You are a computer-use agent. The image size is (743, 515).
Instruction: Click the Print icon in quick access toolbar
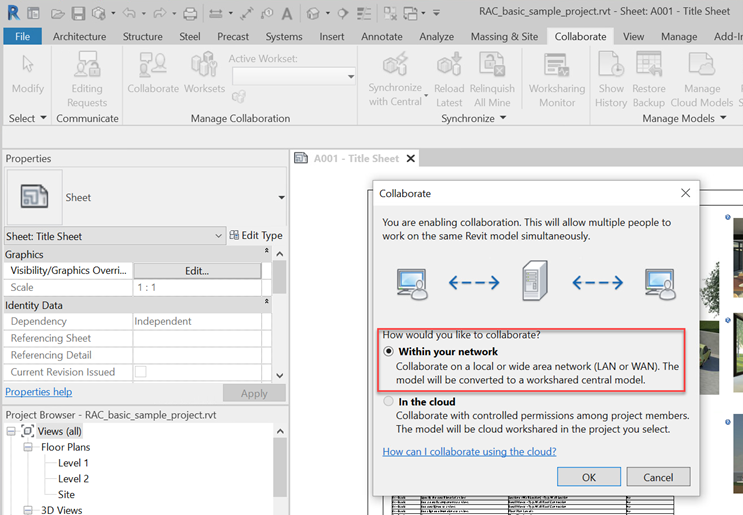tap(190, 14)
